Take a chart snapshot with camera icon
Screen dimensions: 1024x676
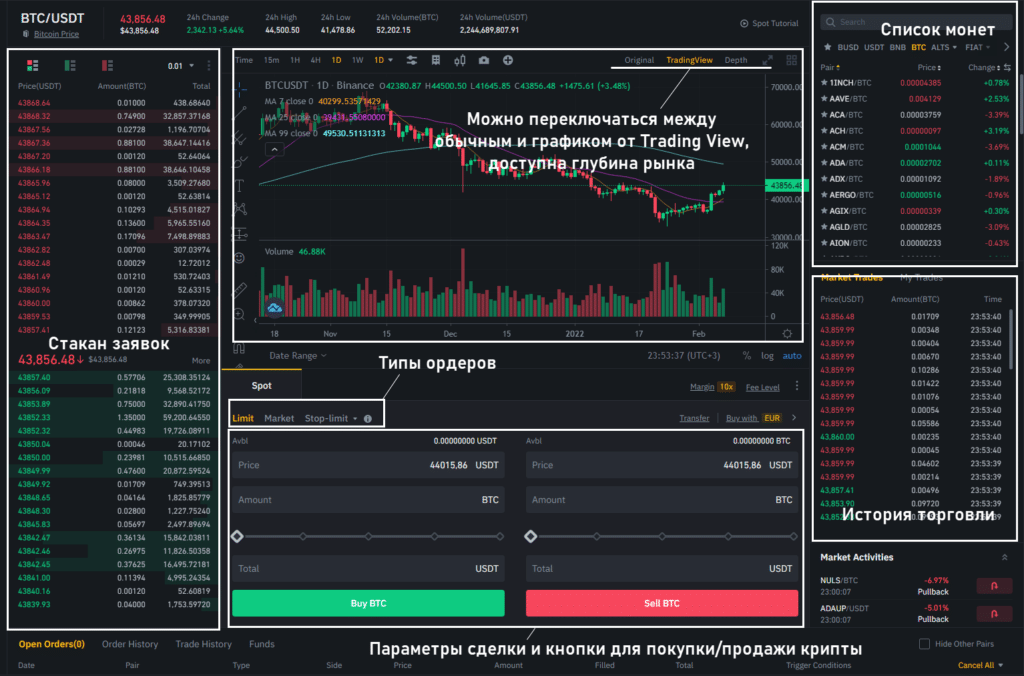tap(484, 60)
